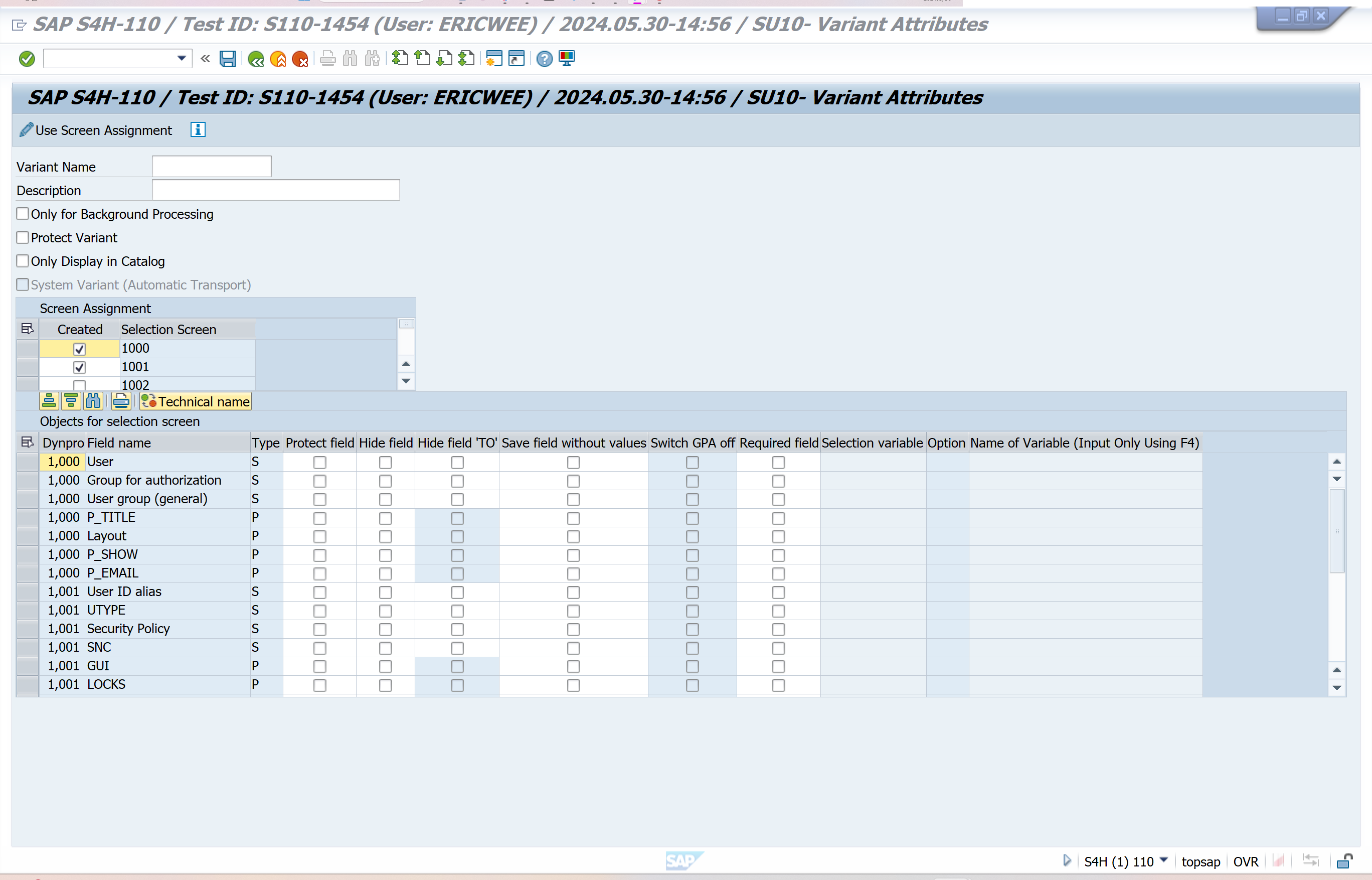Click the Save disk icon
1372x880 pixels.
coord(227,59)
